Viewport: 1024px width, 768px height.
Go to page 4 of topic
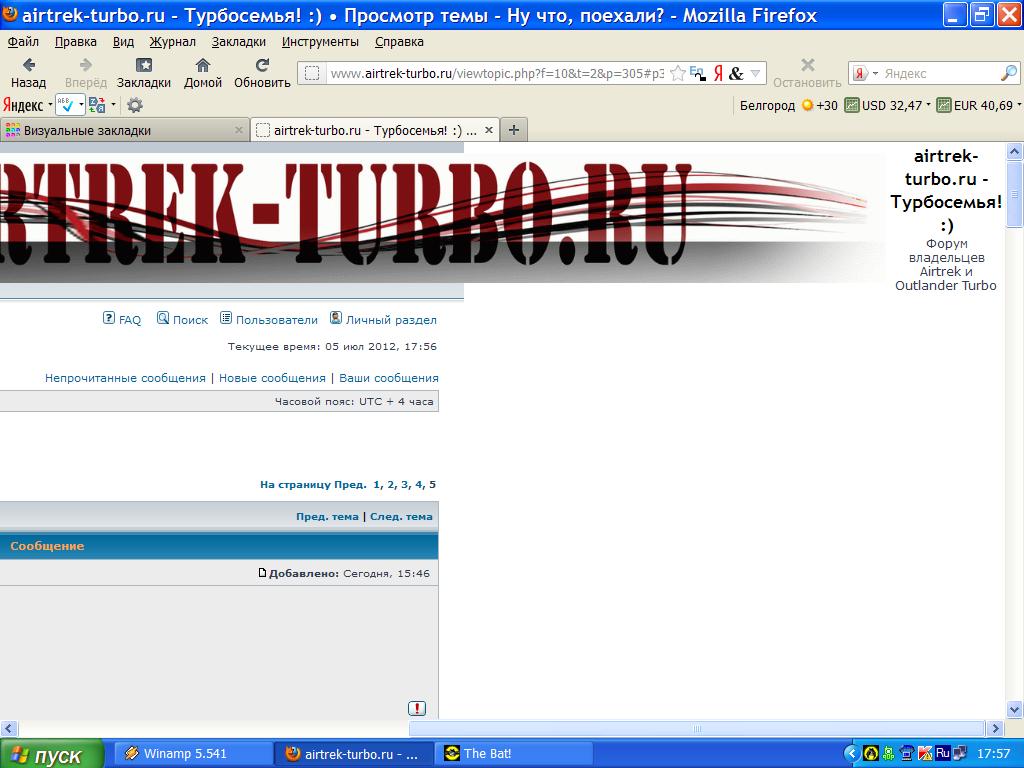click(419, 485)
